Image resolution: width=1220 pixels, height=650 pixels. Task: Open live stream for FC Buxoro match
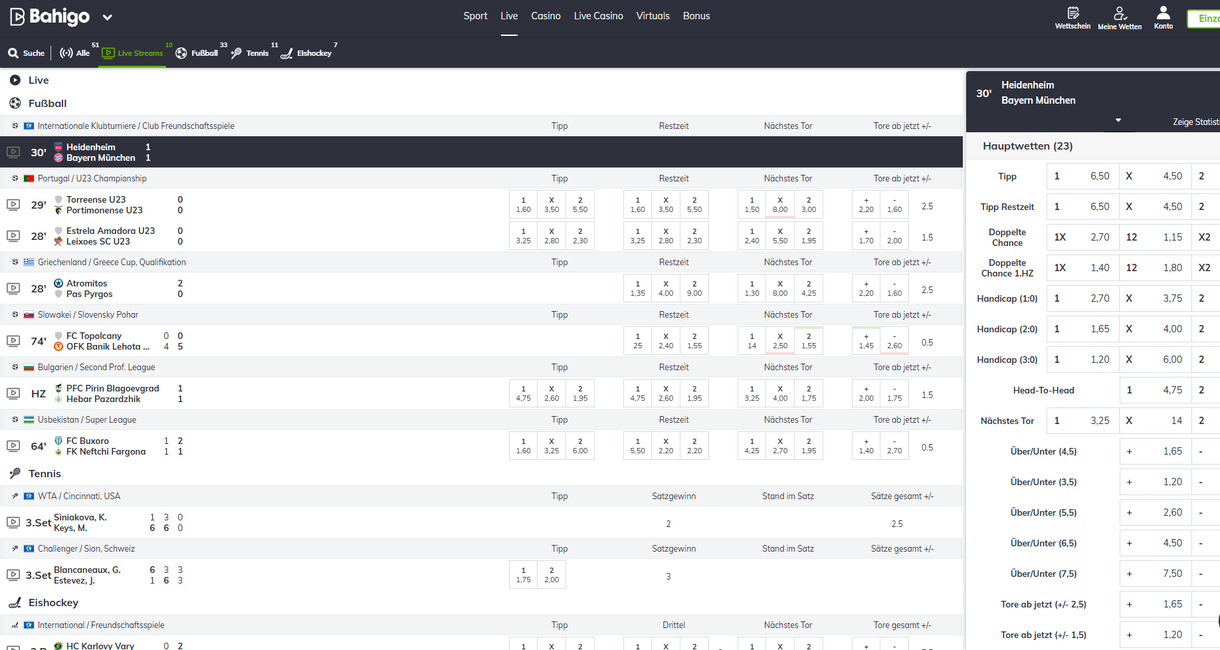13,446
